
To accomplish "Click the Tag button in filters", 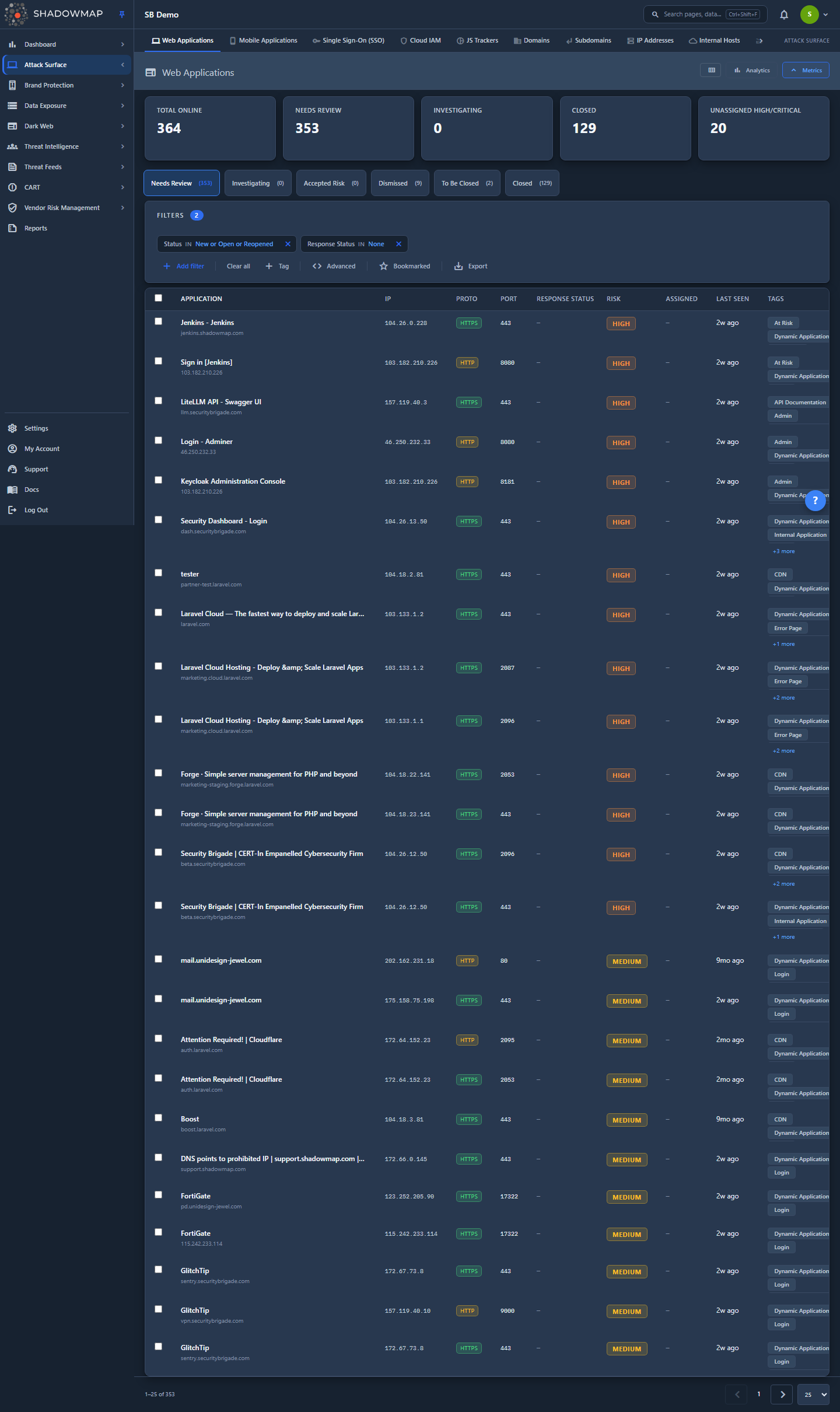I will 277,266.
